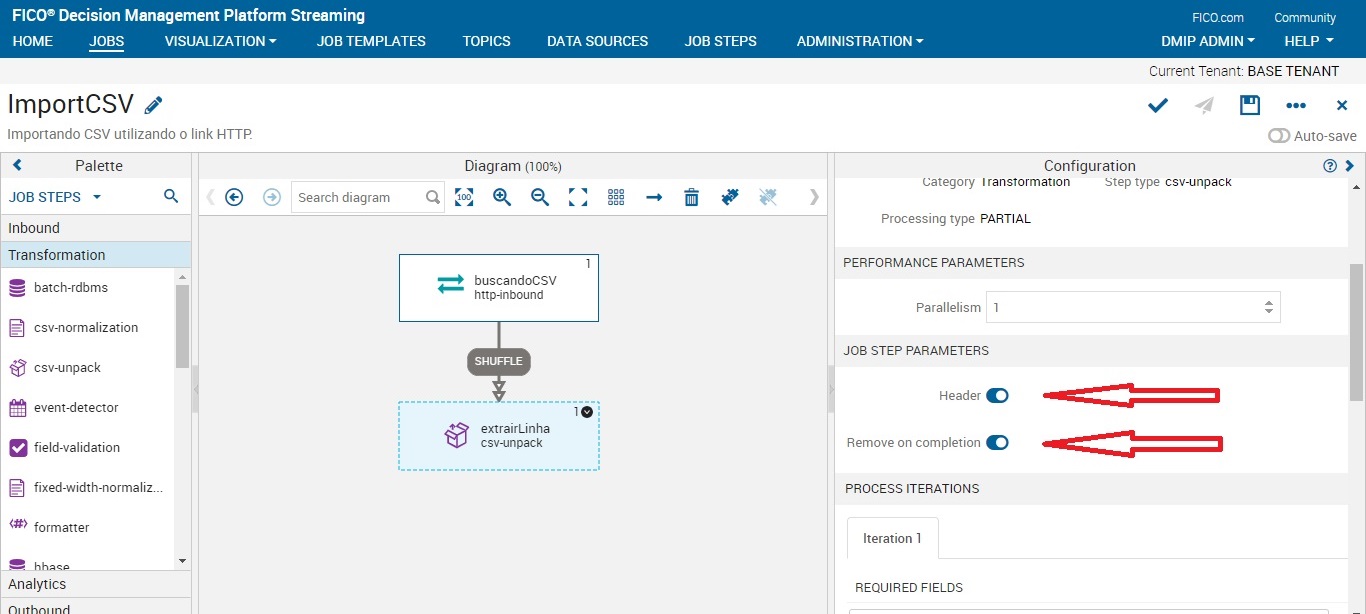Open more options via the ellipsis
This screenshot has width=1366, height=614.
coord(1296,105)
